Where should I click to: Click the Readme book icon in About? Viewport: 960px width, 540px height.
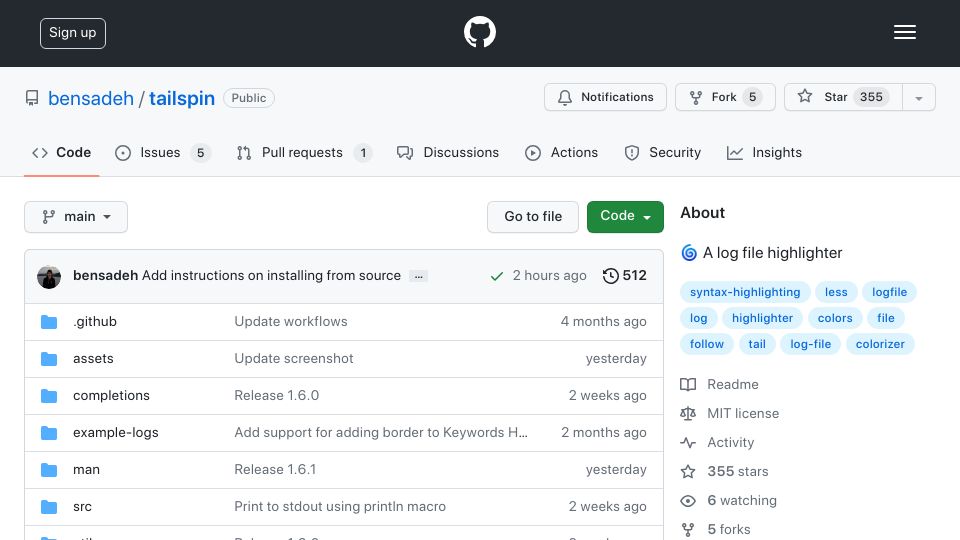(688, 384)
